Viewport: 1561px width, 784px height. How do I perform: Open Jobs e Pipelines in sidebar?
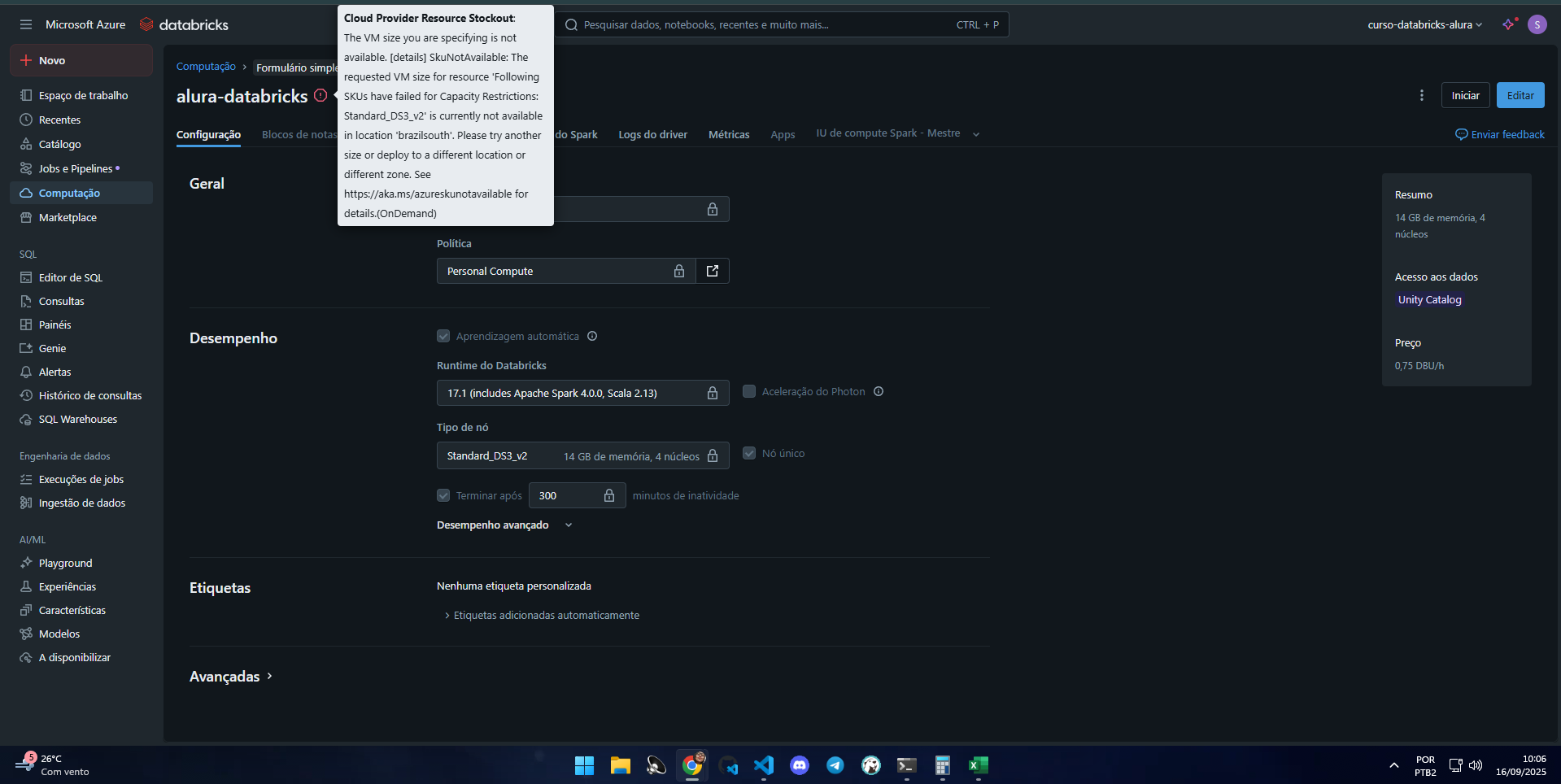click(x=81, y=168)
